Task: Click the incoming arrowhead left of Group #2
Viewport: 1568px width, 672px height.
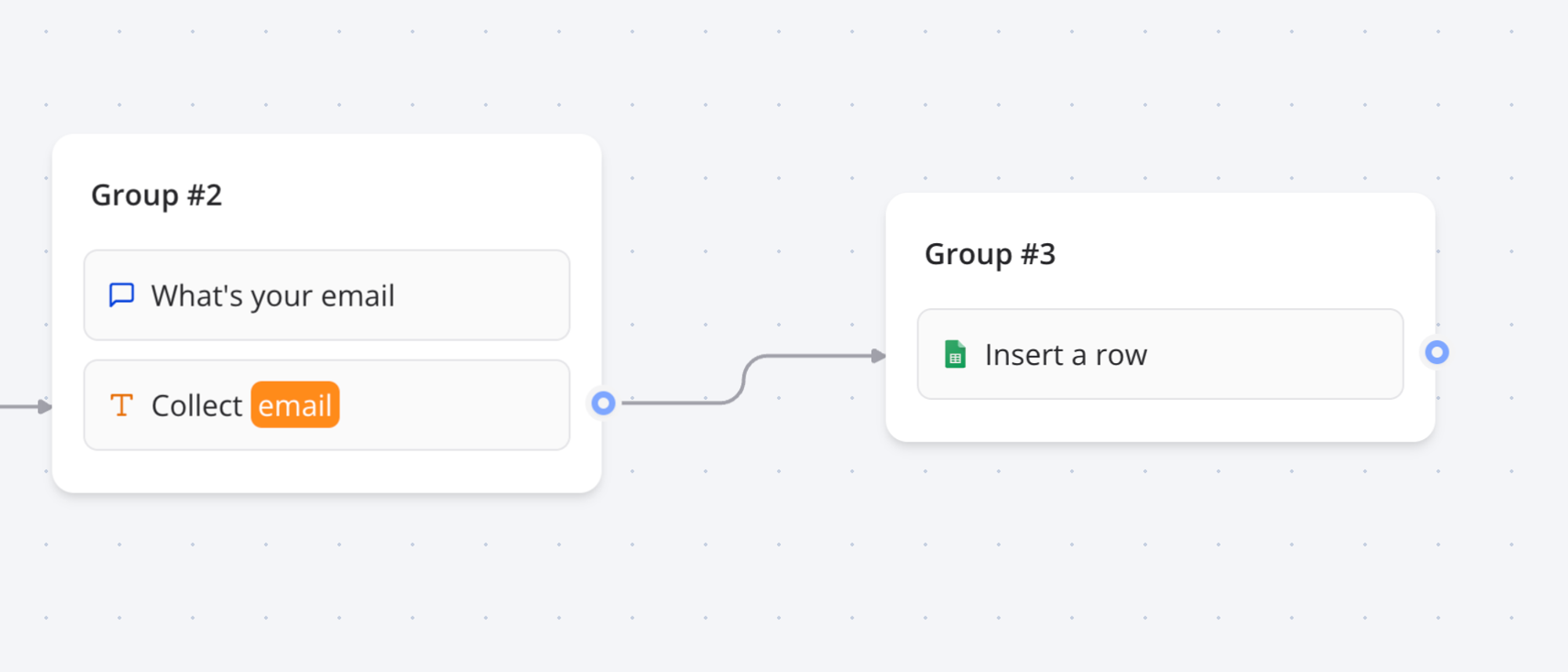Action: [x=45, y=407]
